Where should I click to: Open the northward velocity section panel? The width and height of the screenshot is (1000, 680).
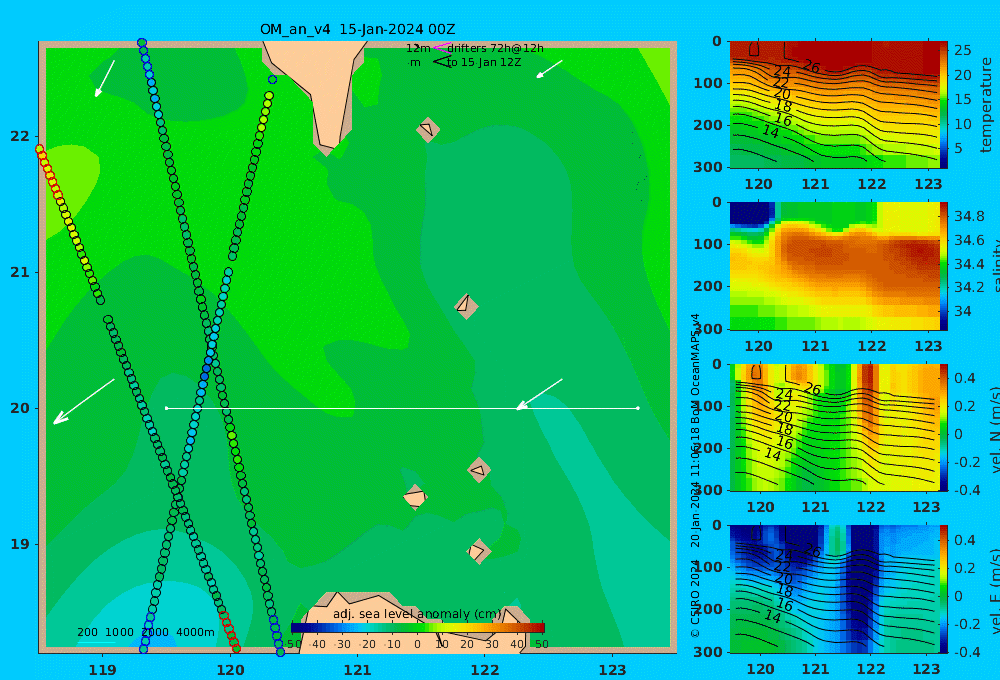click(x=833, y=427)
